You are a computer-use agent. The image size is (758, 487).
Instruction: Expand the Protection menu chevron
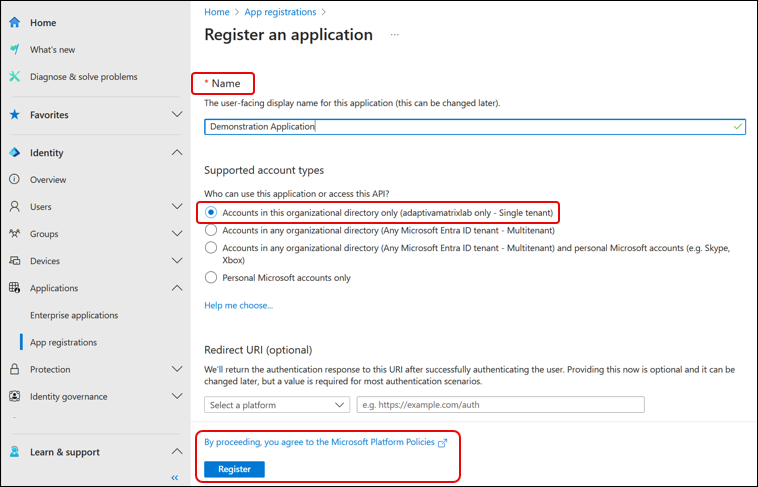coord(177,369)
